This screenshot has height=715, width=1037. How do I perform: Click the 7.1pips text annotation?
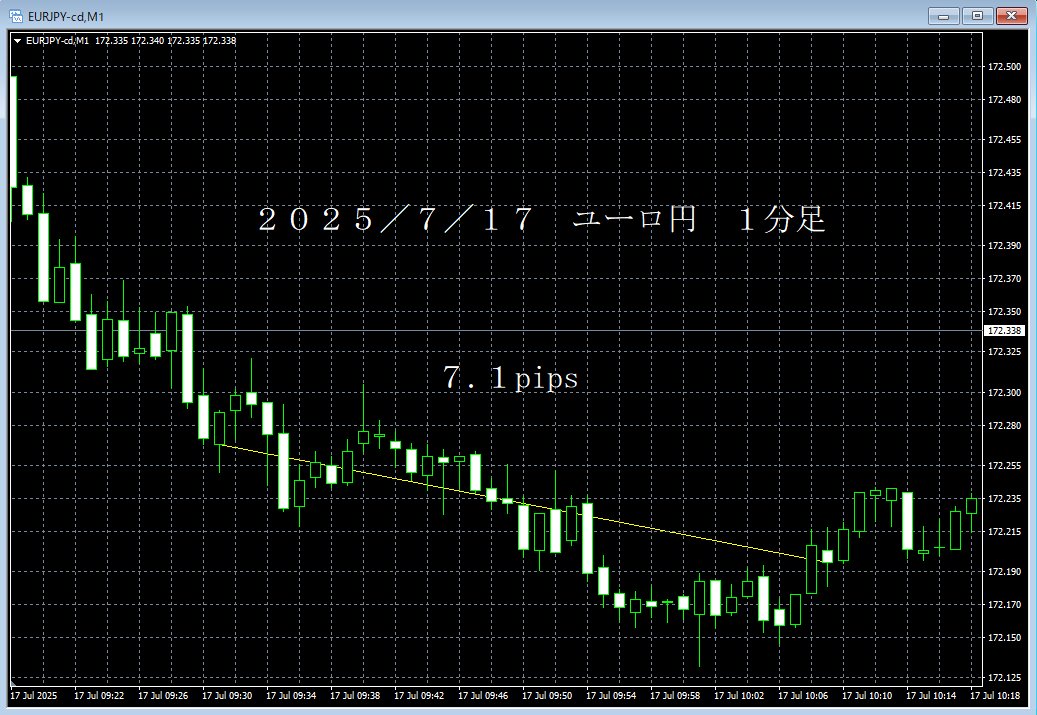click(x=510, y=379)
